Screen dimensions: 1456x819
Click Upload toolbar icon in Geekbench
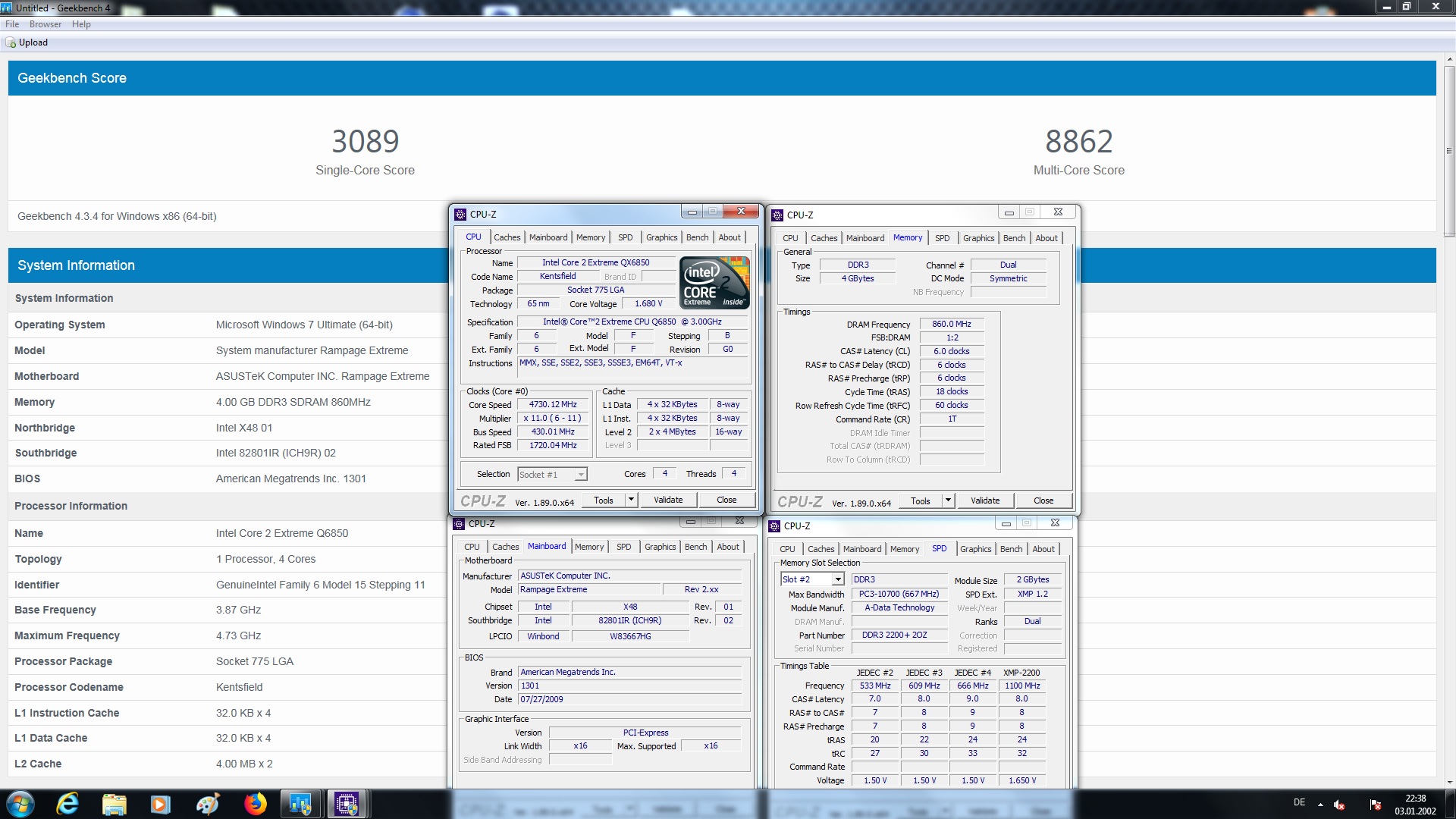coord(11,43)
